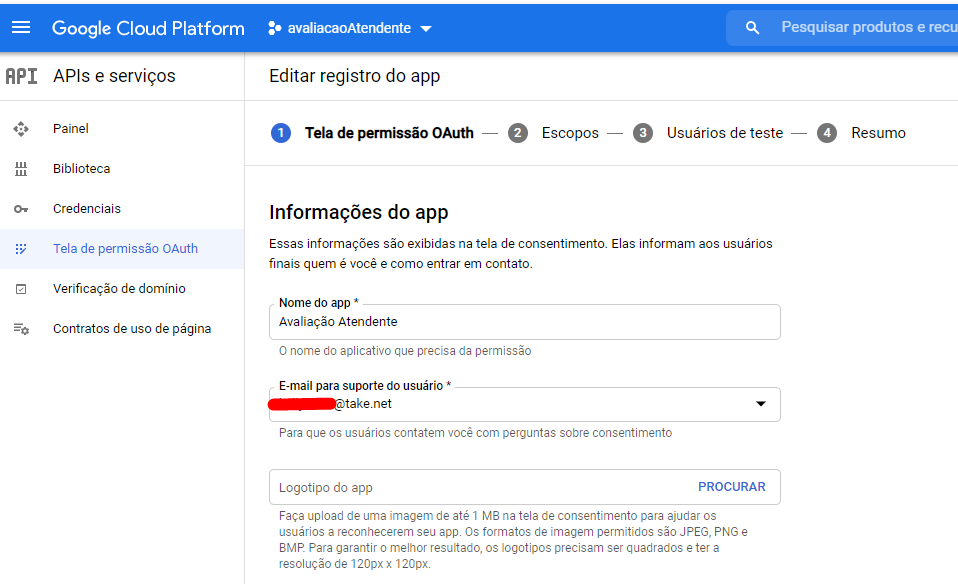Click the helper text 'O nome do aplicativo que precisa da permissão'

tap(405, 351)
